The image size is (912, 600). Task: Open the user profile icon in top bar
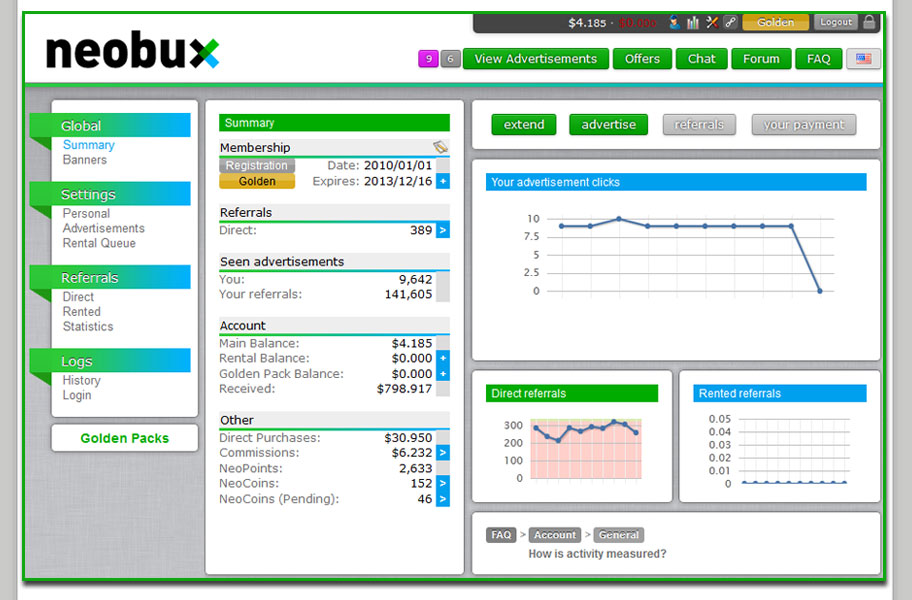[674, 23]
